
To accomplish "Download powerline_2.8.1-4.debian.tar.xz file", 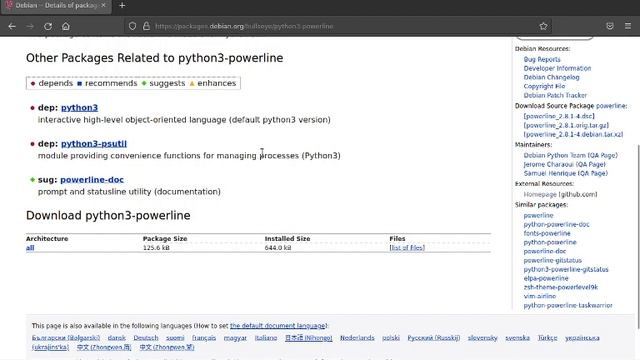I will pos(573,134).
